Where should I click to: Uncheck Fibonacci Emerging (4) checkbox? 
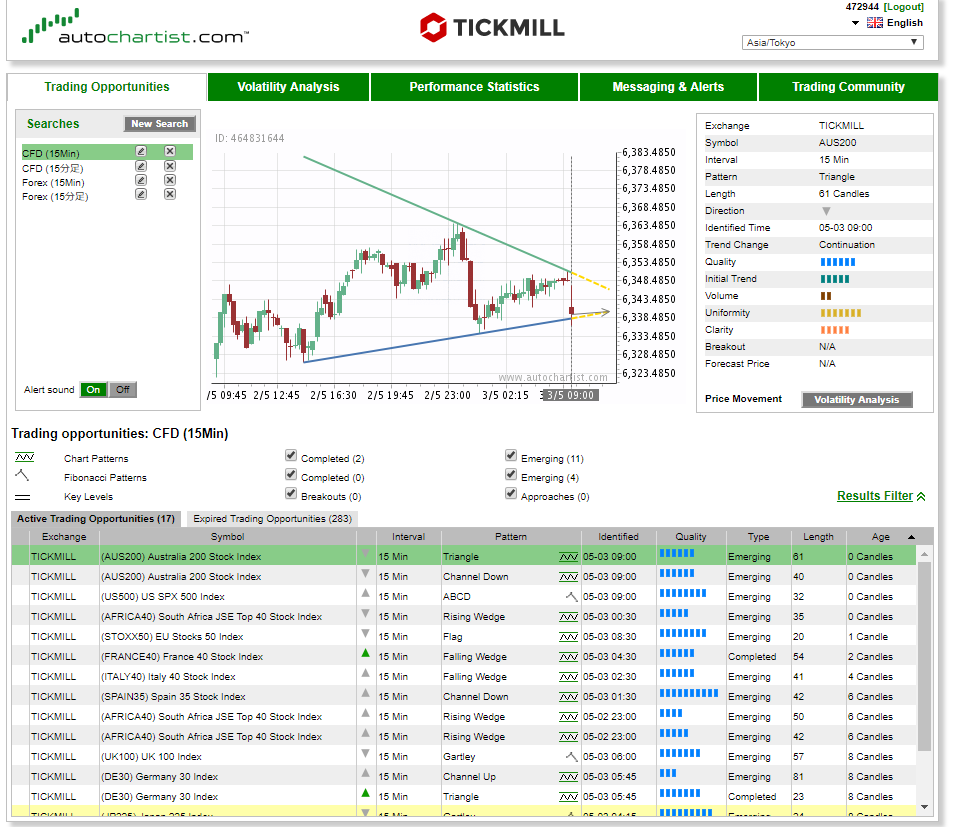pos(511,474)
